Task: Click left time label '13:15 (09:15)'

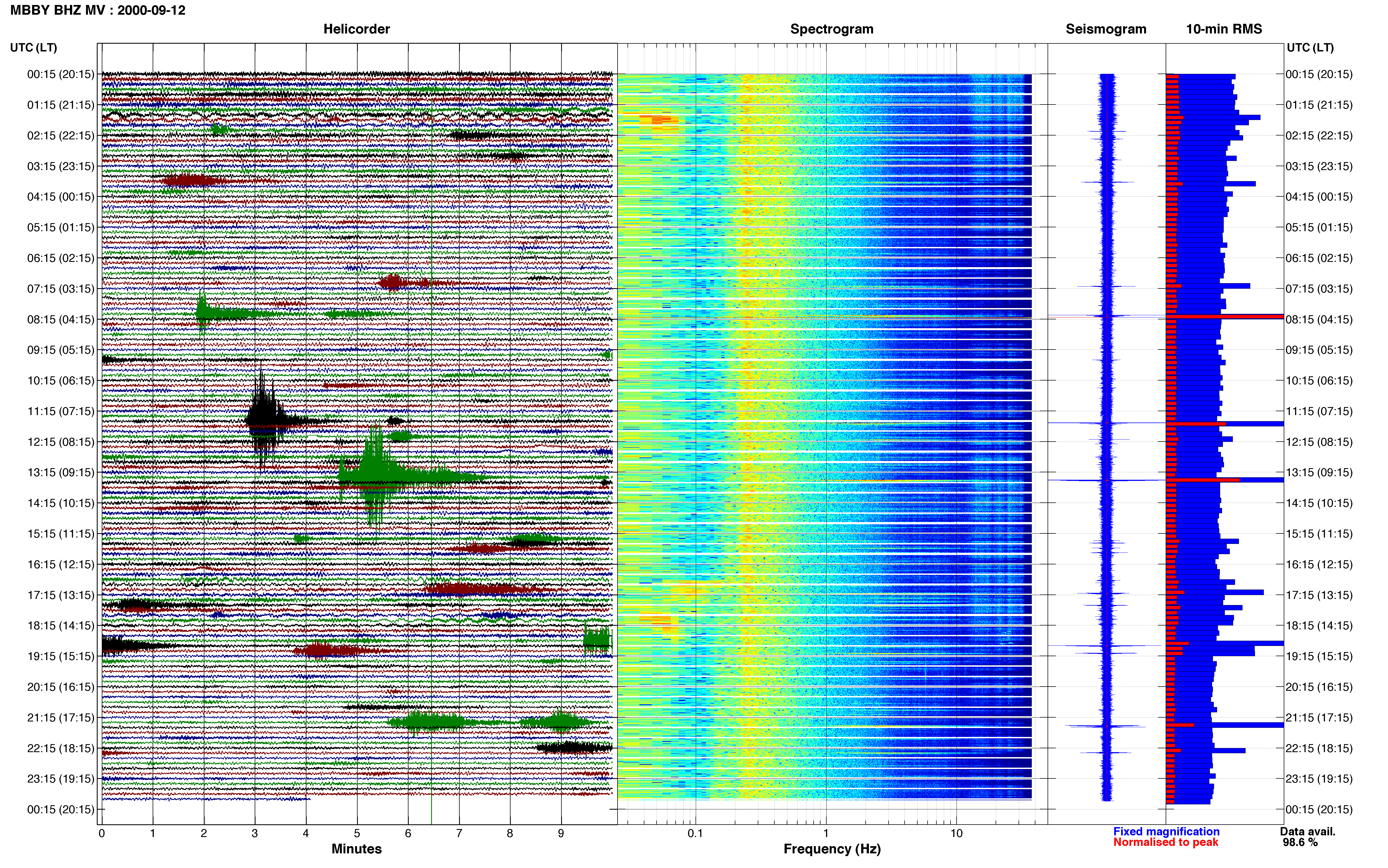Action: point(61,473)
